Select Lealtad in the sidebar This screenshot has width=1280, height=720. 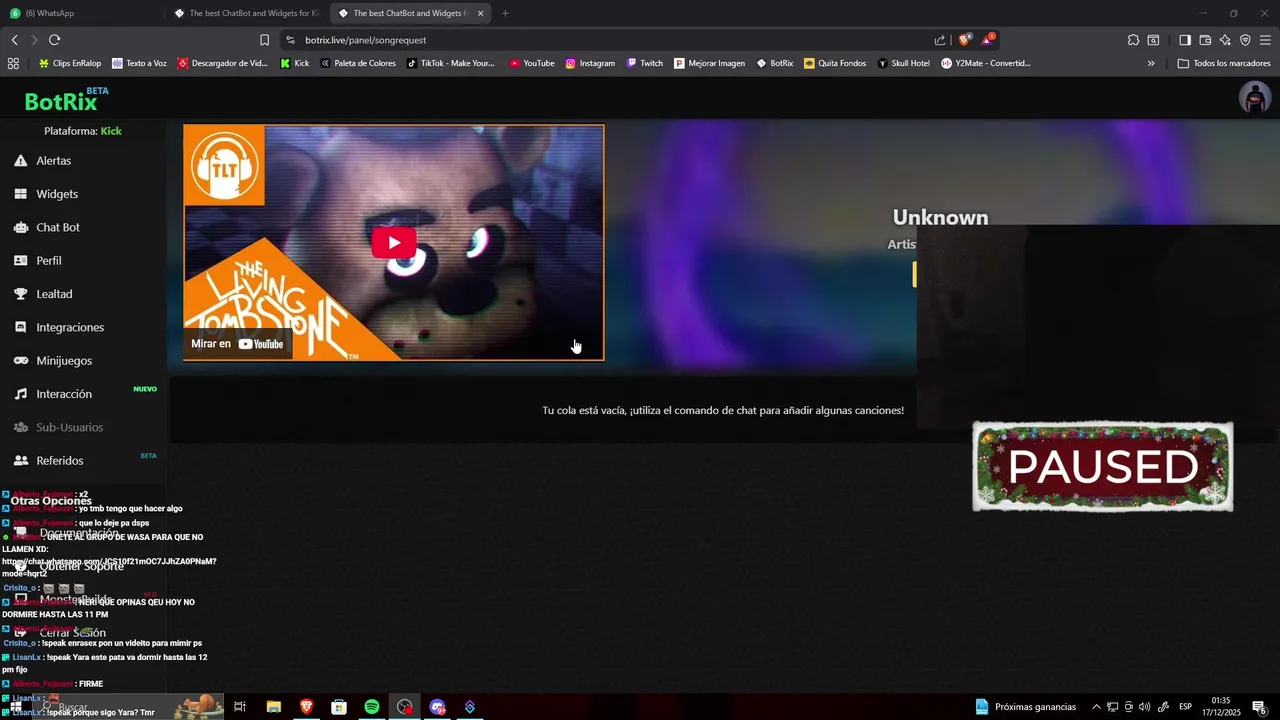tap(54, 294)
